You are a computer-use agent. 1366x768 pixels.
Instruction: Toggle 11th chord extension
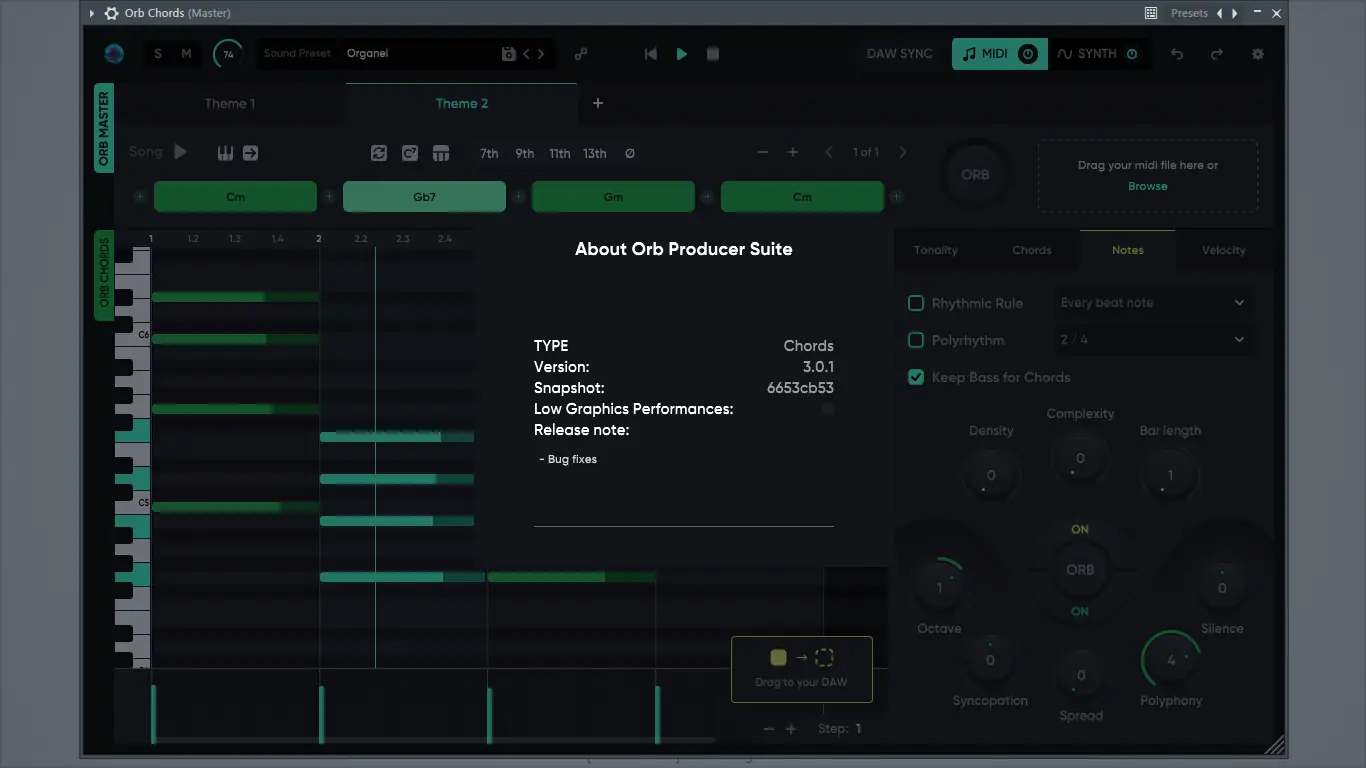(x=559, y=153)
